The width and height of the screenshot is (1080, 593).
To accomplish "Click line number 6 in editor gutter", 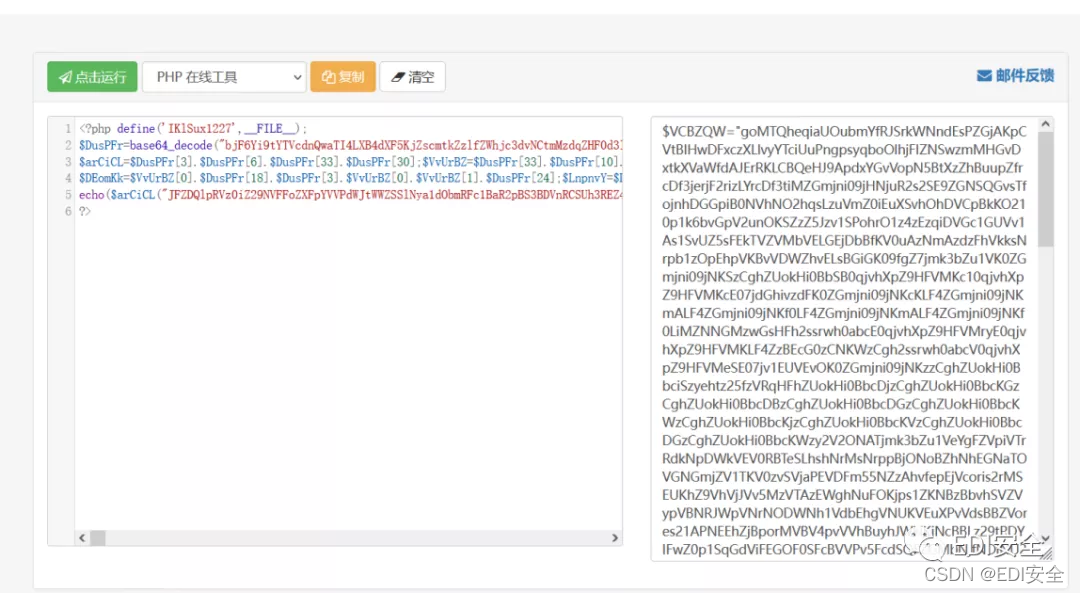I will click(x=68, y=211).
